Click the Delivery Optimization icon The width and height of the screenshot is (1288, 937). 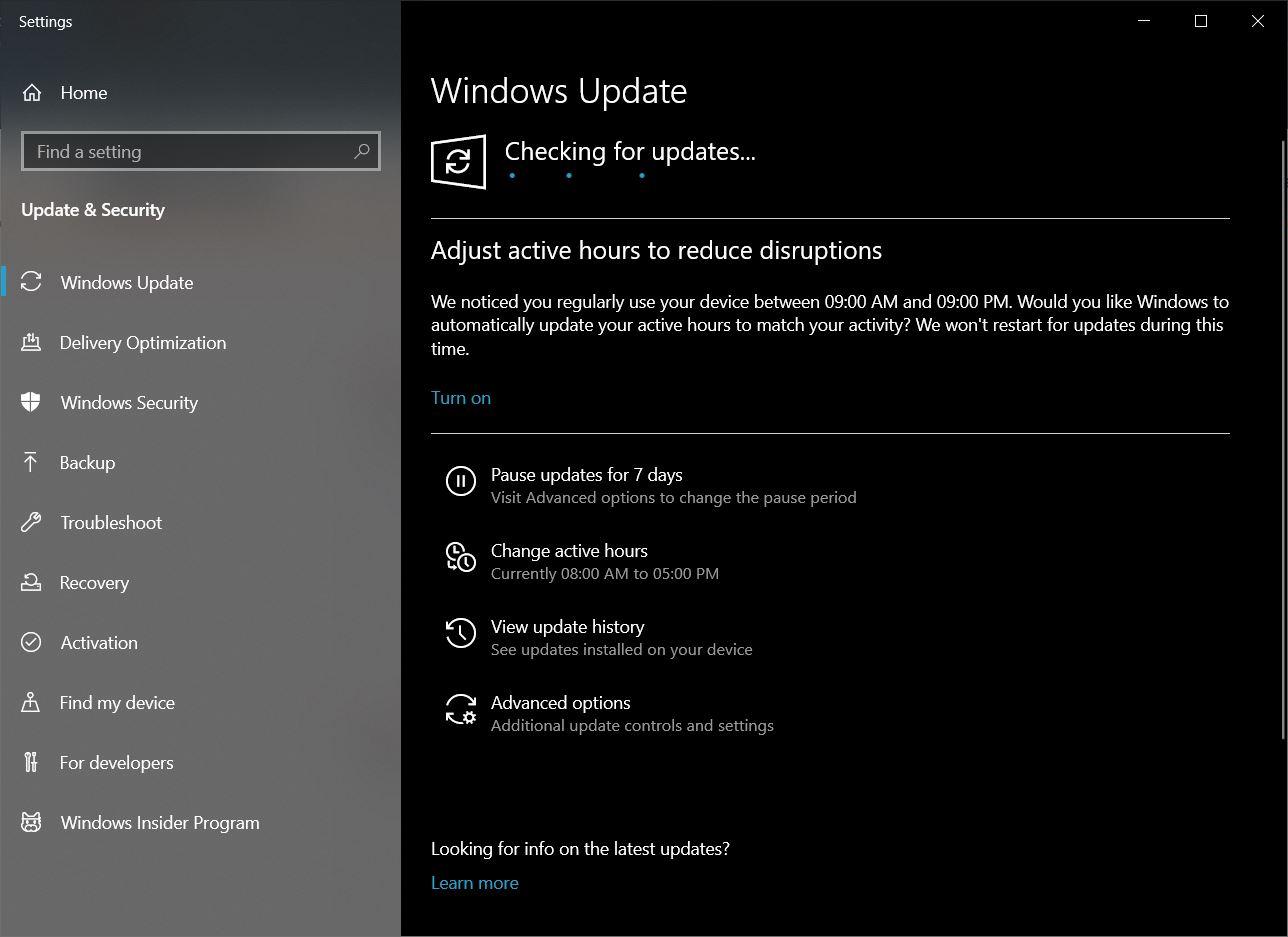31,342
